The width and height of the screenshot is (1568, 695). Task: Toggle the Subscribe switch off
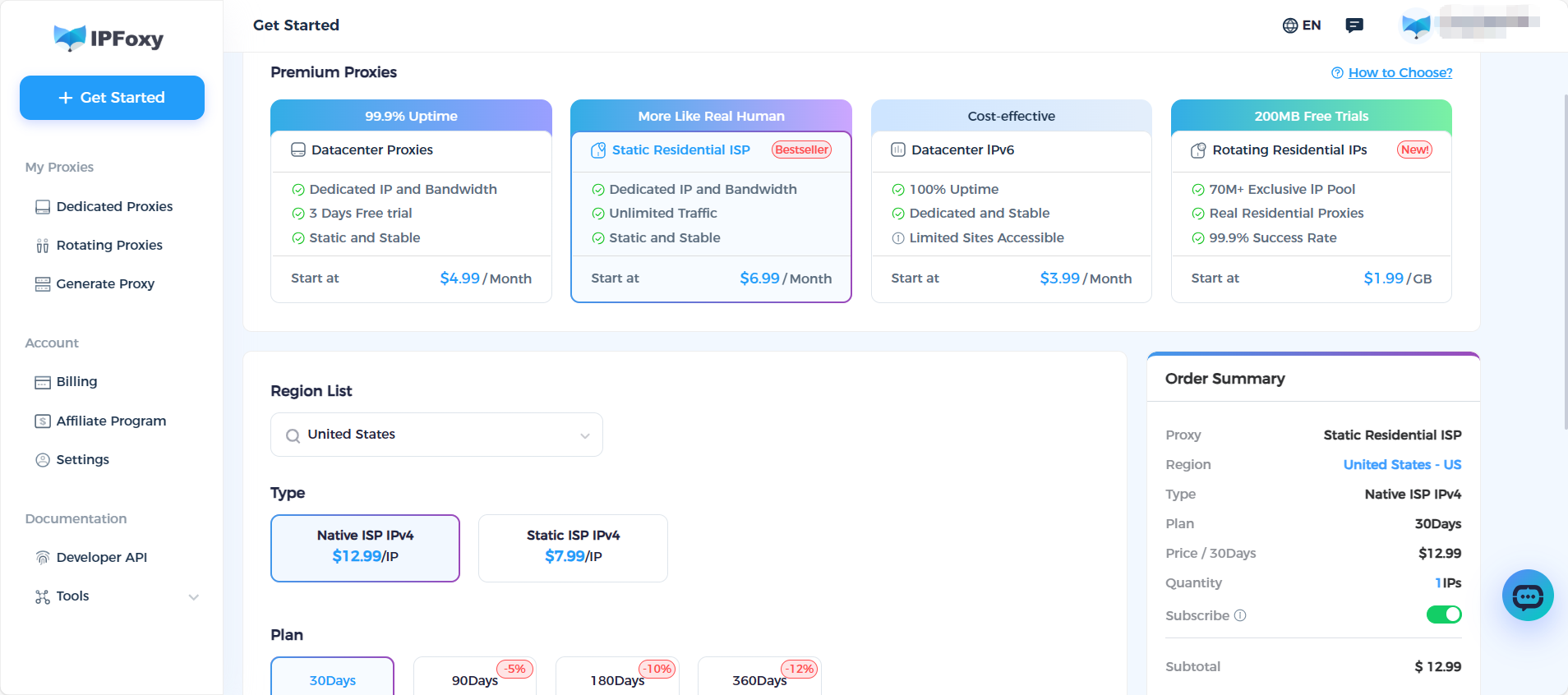[x=1444, y=614]
